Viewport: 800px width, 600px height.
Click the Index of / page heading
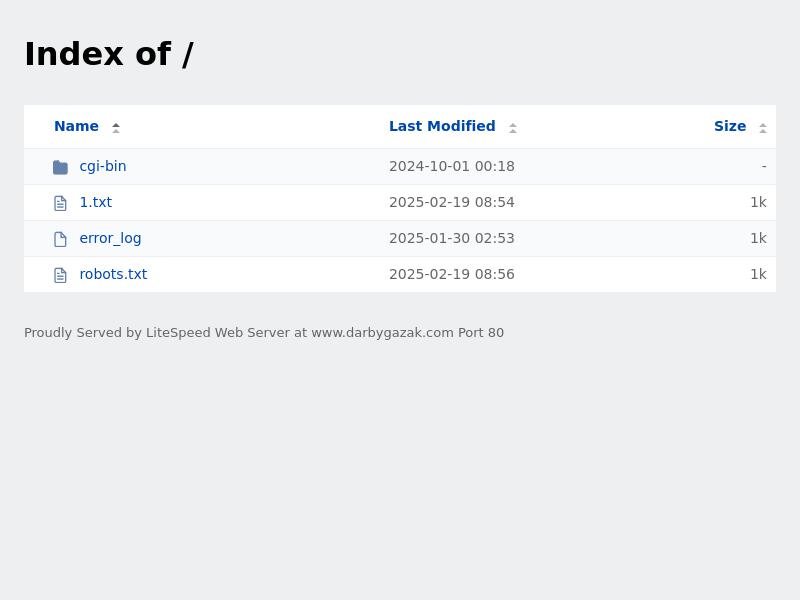click(109, 54)
